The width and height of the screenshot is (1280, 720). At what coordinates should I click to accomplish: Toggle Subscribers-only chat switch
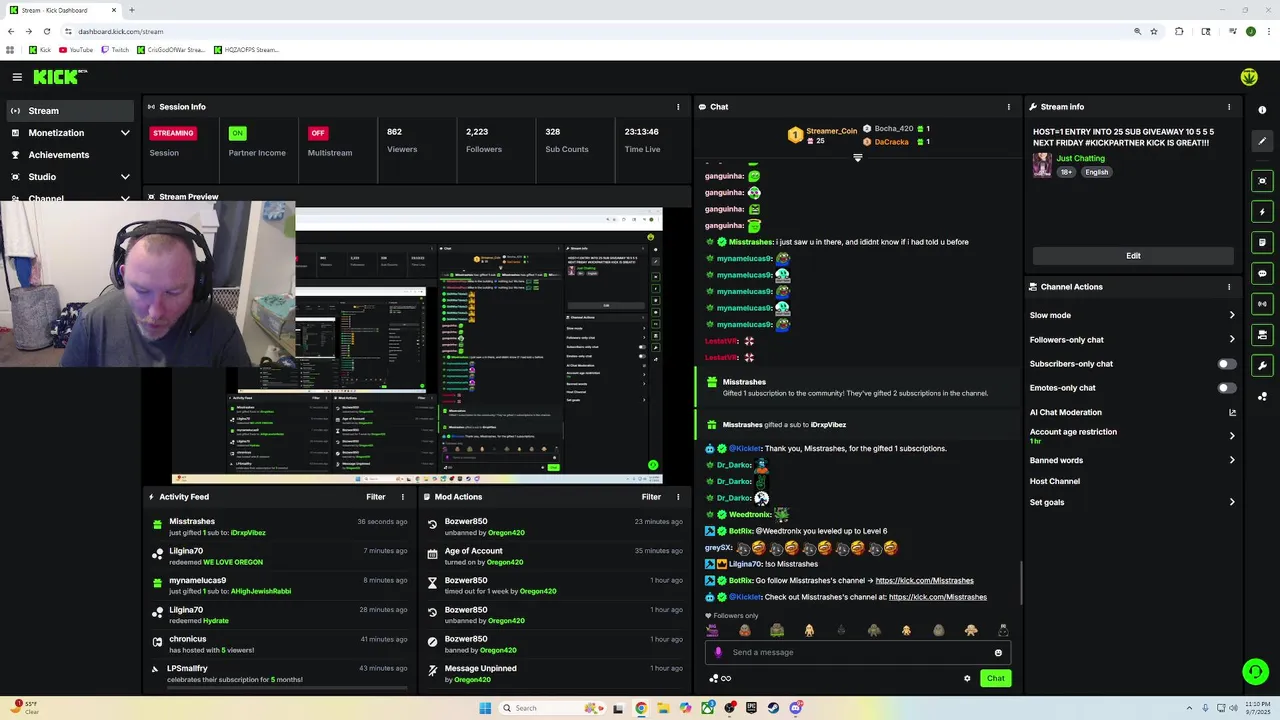point(1226,364)
